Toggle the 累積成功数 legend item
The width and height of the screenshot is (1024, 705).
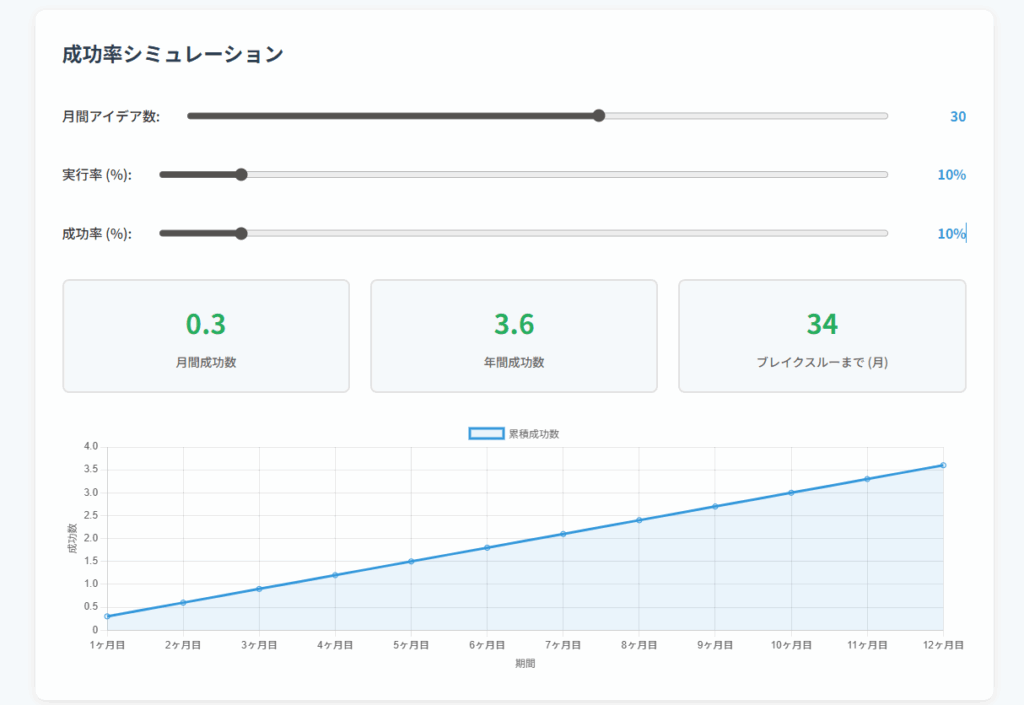point(520,433)
